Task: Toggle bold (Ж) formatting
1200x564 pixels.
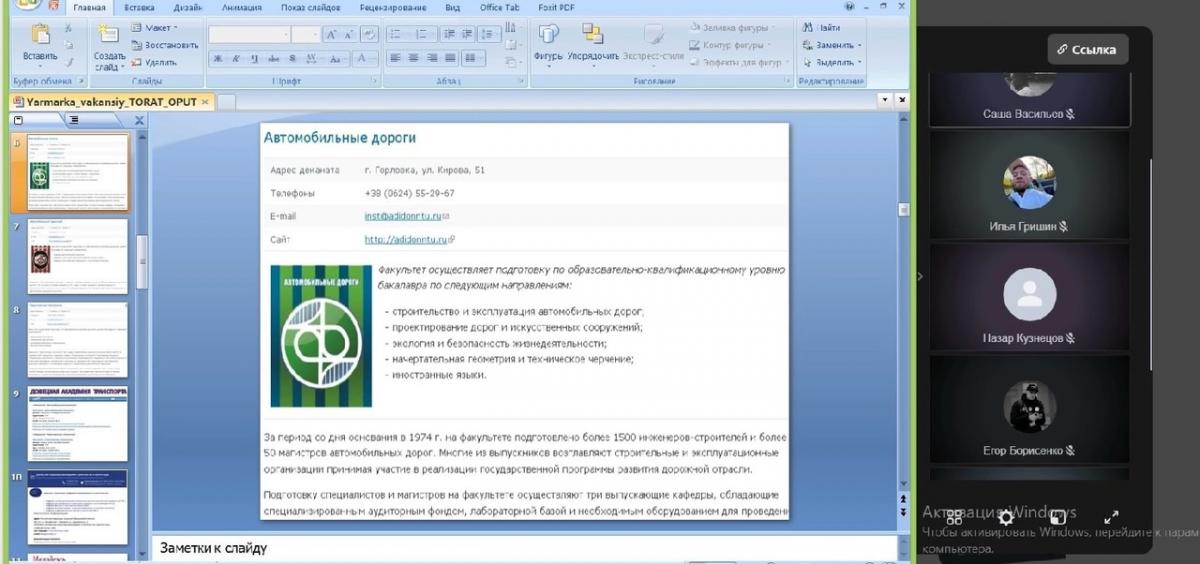Action: 219,59
